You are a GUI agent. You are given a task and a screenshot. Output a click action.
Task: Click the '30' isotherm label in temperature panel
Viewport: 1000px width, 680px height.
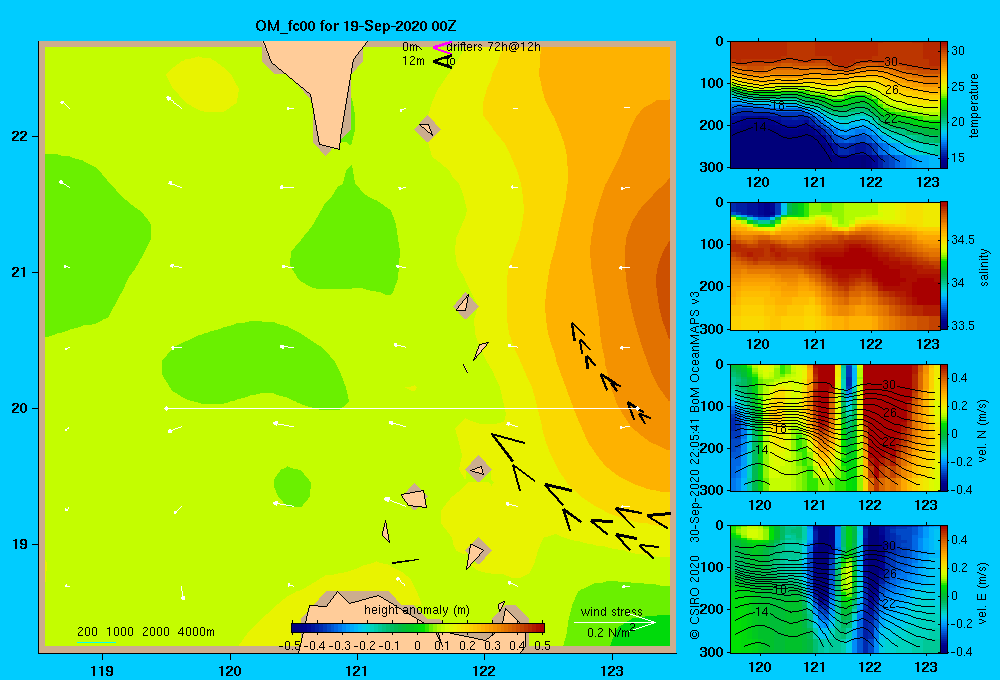click(x=890, y=62)
